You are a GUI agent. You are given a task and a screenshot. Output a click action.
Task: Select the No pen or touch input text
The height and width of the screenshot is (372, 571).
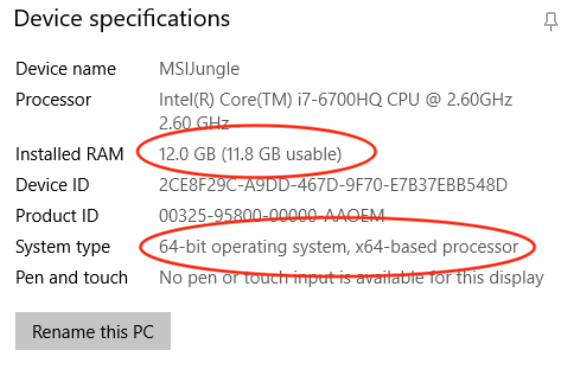tap(351, 278)
